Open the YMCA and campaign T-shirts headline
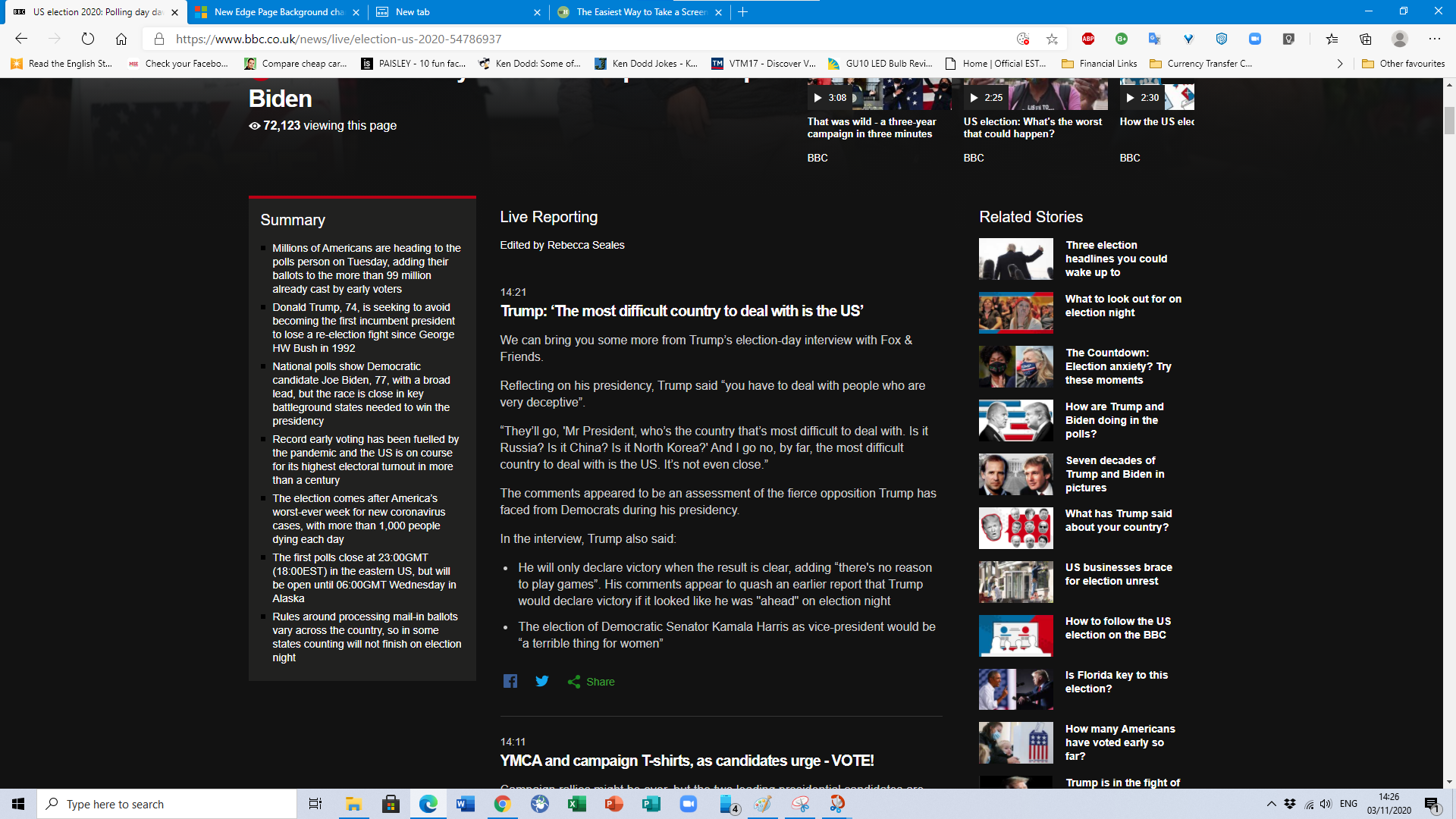 [687, 761]
